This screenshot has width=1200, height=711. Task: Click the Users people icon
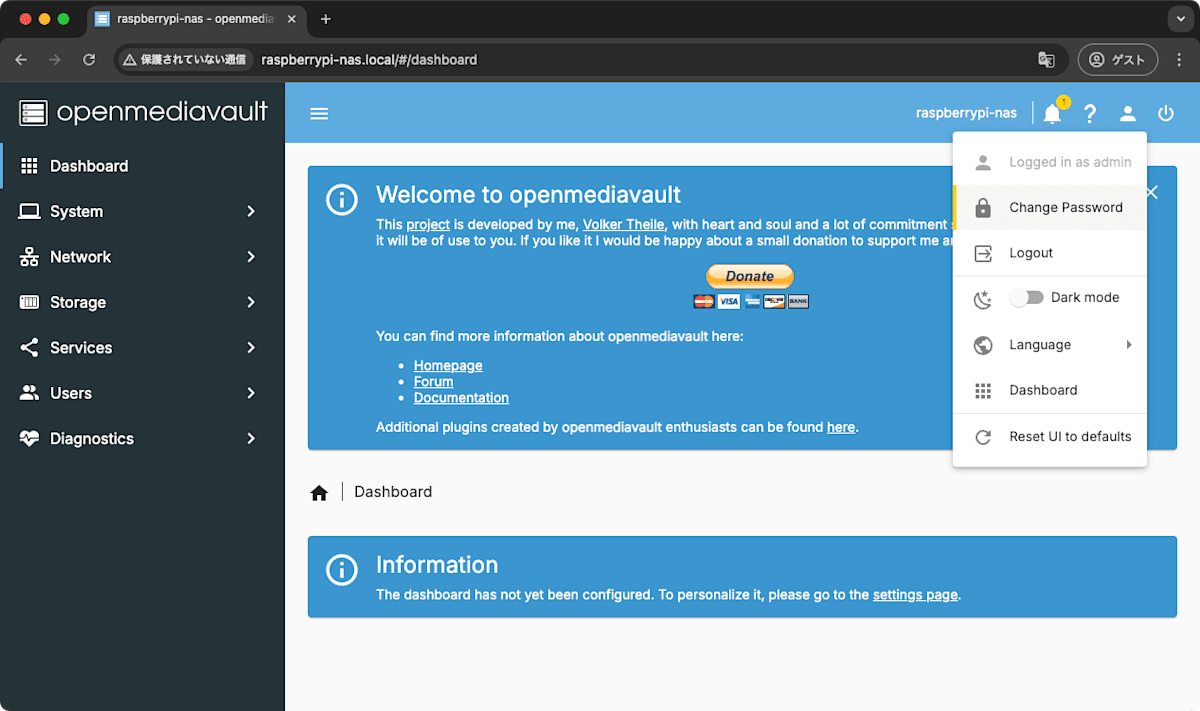coord(29,393)
